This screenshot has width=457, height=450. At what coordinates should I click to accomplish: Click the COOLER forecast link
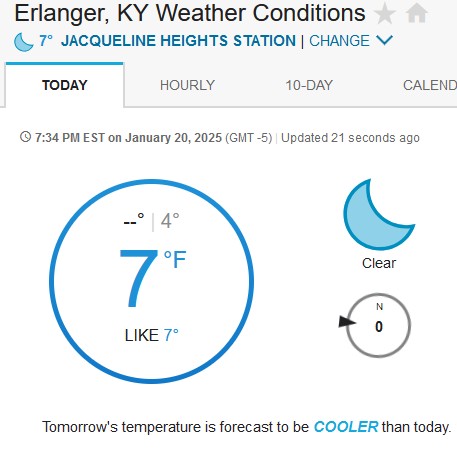(346, 427)
